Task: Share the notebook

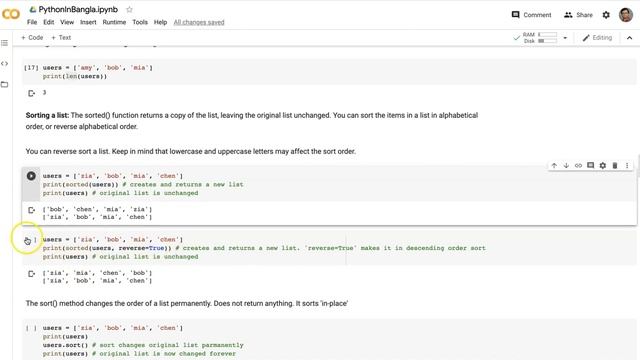Action: pos(578,15)
